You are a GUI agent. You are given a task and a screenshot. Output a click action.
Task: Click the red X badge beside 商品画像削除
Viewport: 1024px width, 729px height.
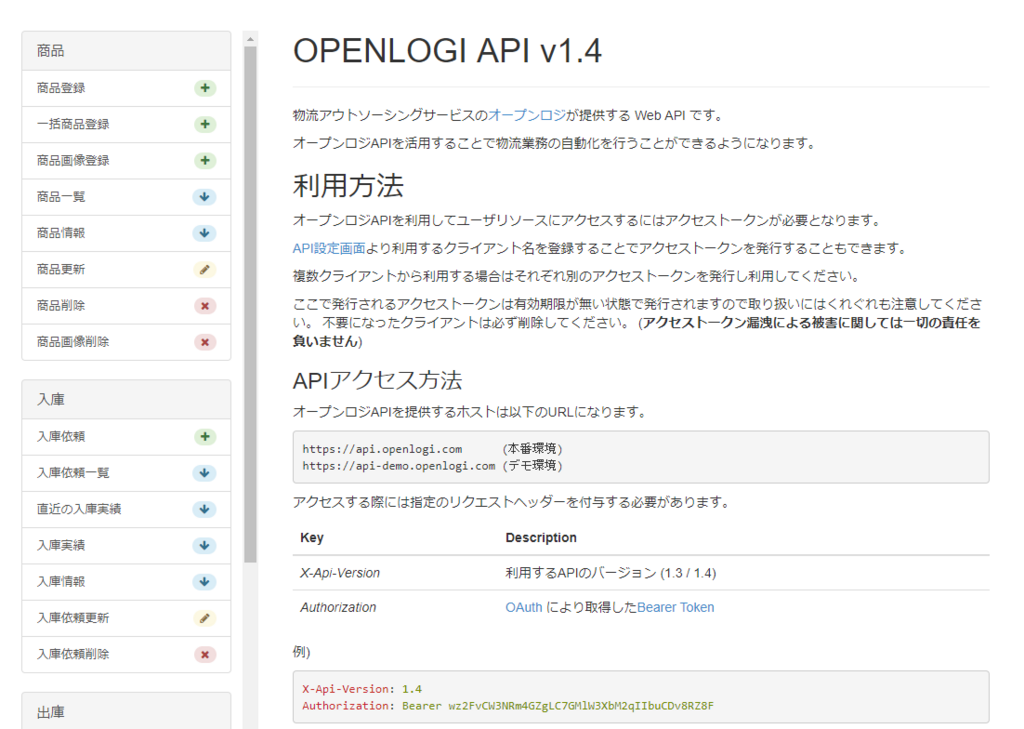click(205, 342)
